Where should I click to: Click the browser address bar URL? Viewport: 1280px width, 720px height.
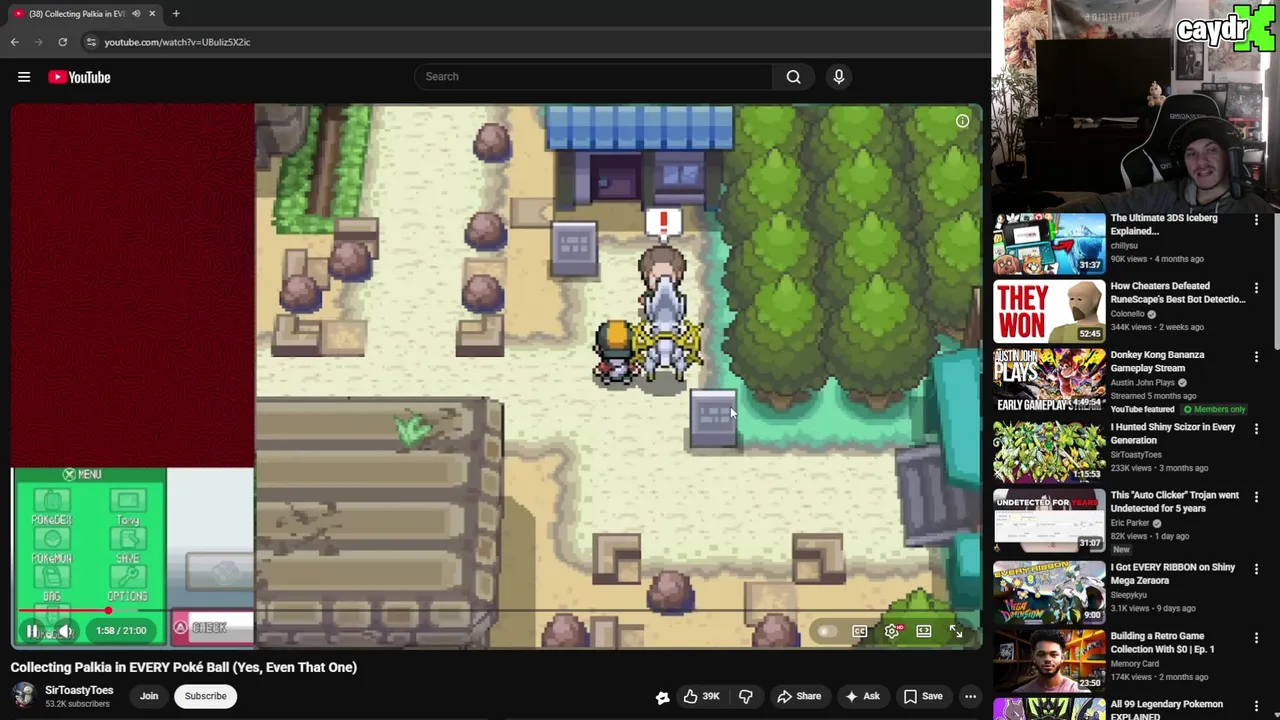[x=177, y=42]
